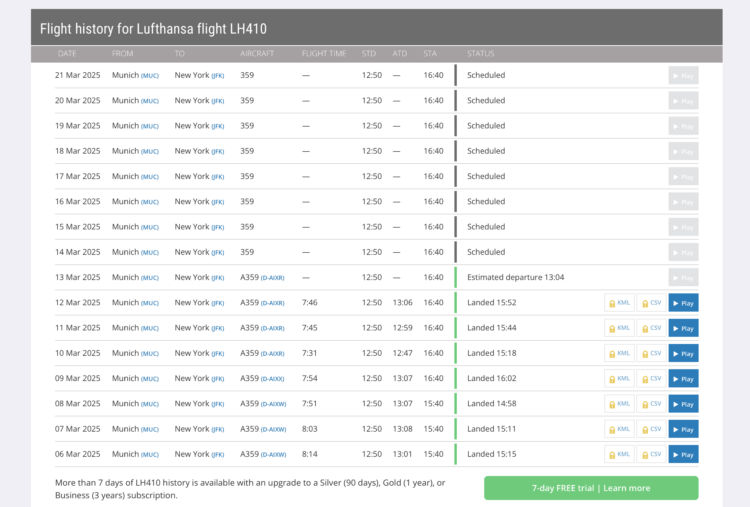This screenshot has height=507, width=750.
Task: Click the ATD column header
Action: pos(399,54)
